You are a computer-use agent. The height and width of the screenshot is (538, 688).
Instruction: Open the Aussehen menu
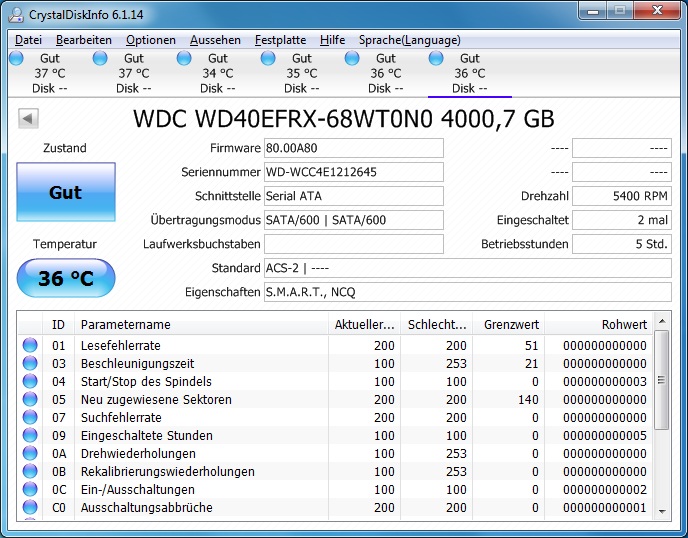[x=215, y=40]
